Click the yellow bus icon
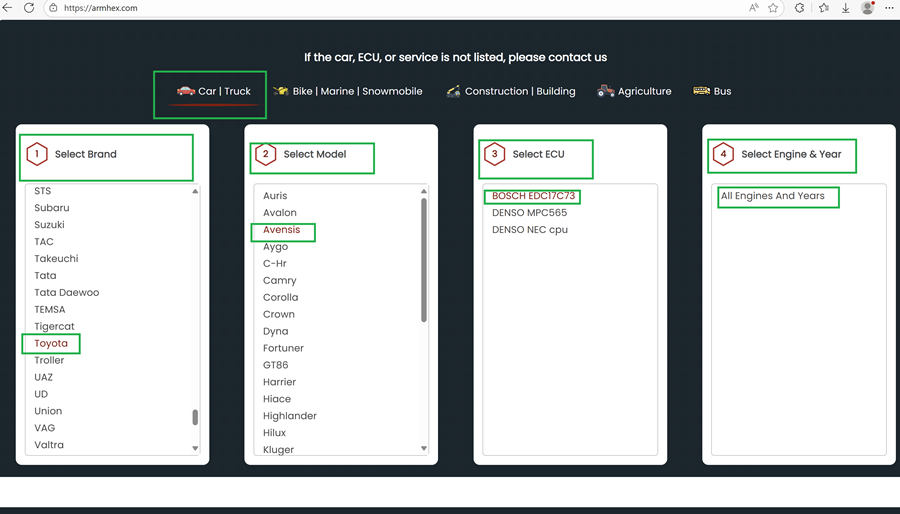This screenshot has width=900, height=514. click(x=701, y=91)
